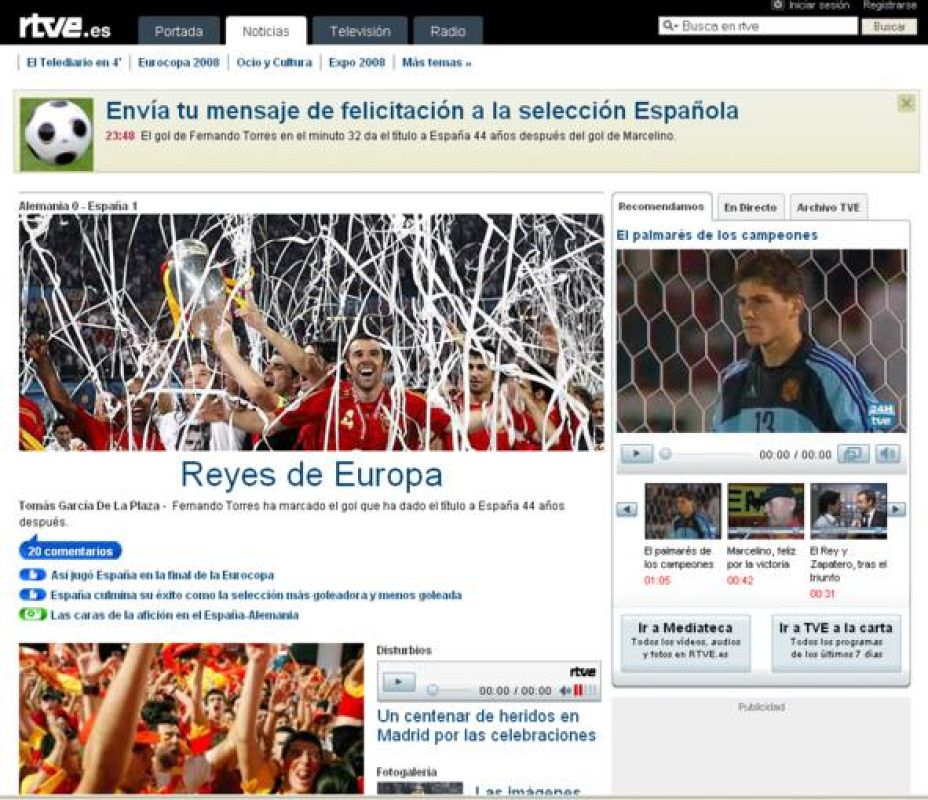Screen dimensions: 928x800
Task: Switch to the En Directo tab
Action: [751, 206]
